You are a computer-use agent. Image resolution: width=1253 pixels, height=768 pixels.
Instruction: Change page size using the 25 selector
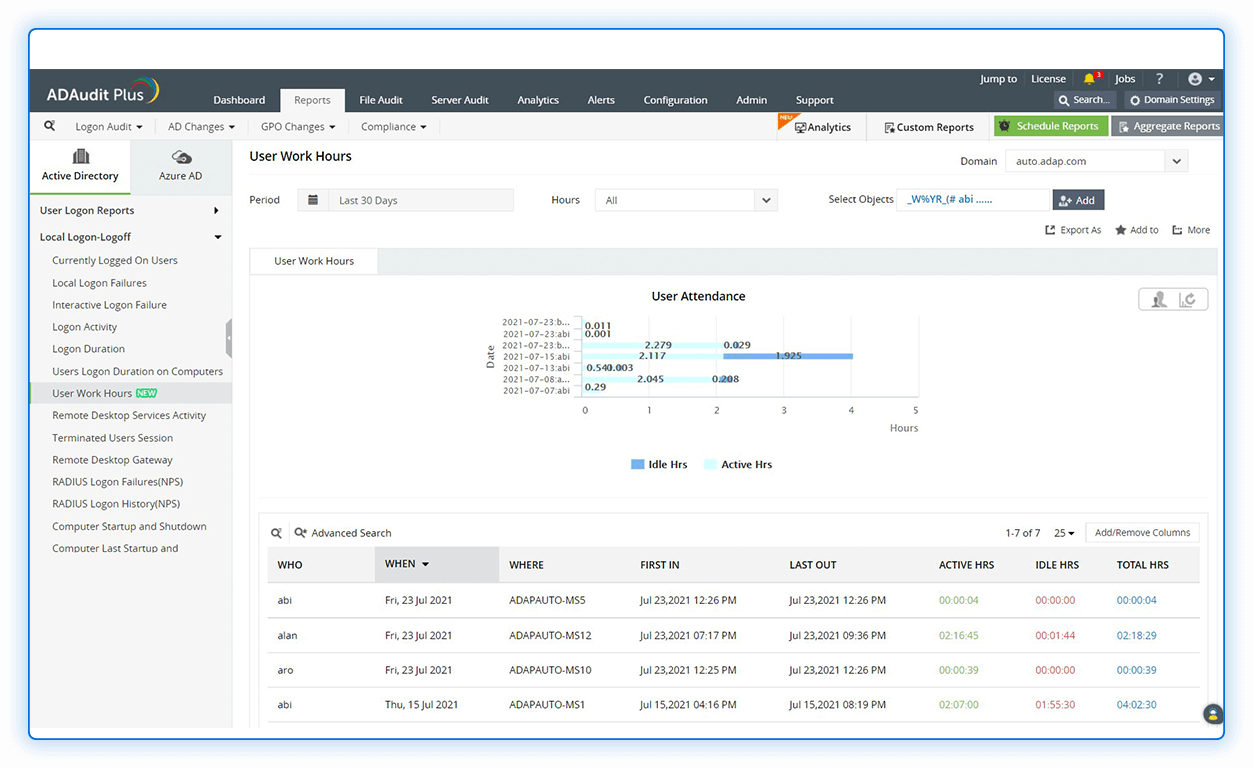tap(1063, 532)
